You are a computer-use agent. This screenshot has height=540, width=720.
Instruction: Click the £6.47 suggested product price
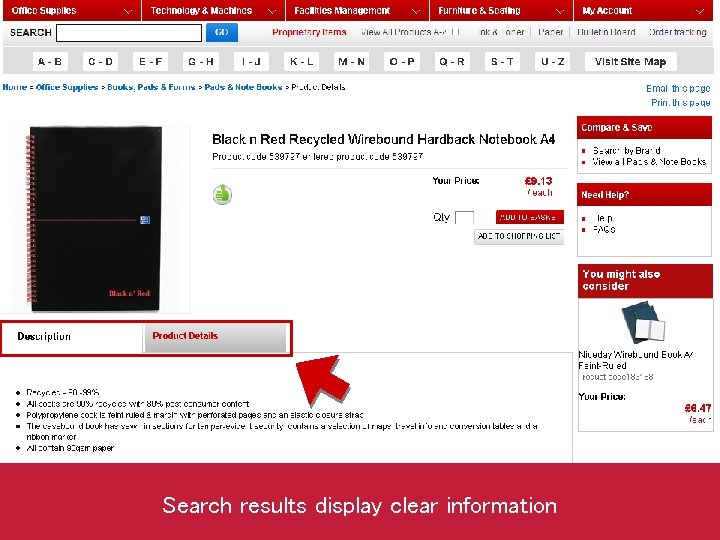point(698,408)
